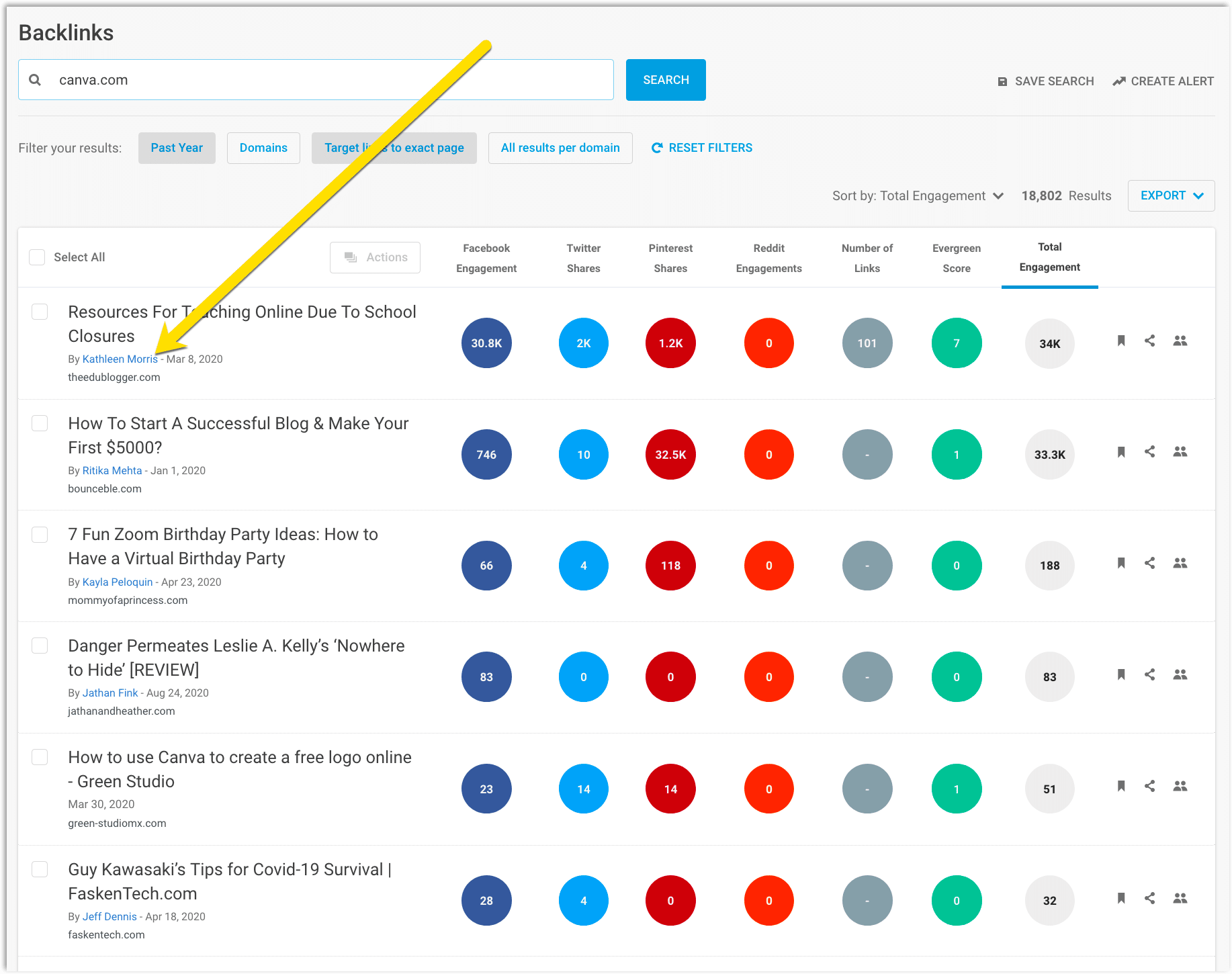Click the Actions button
This screenshot has width=1232, height=974.
click(x=375, y=257)
